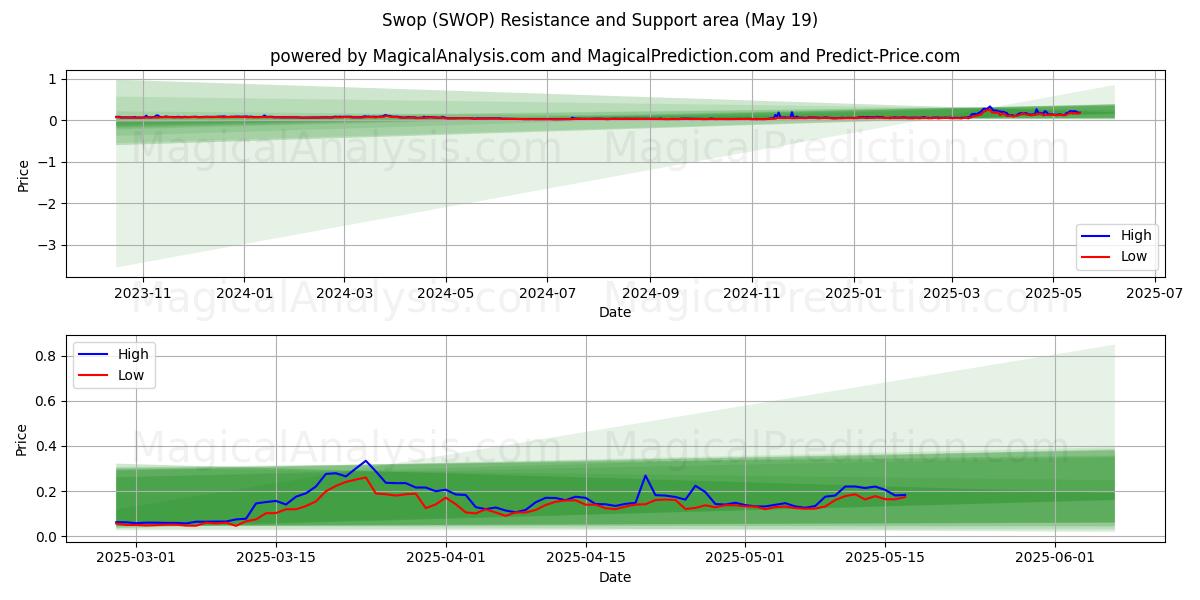Click the 'Date' x-axis label of bottom chart
1200x600 pixels.
tap(615, 577)
